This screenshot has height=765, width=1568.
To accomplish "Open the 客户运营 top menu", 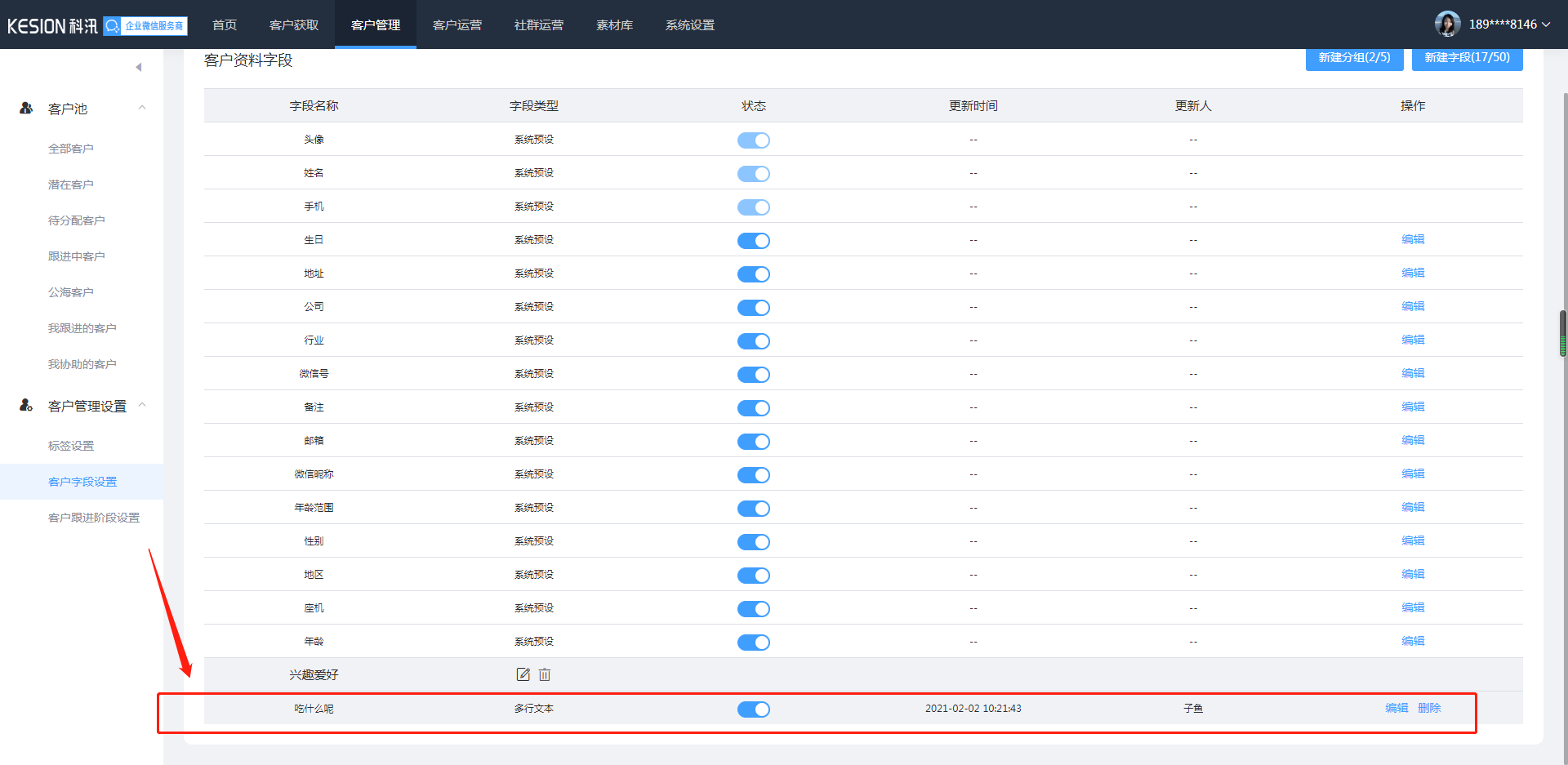I will tap(457, 25).
